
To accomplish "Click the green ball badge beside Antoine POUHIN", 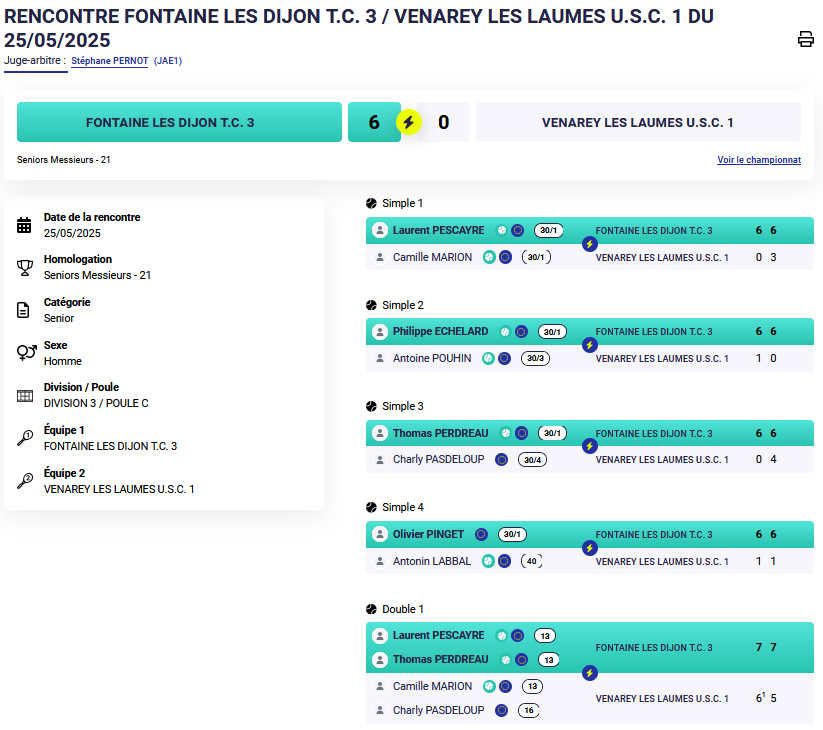I will (489, 358).
